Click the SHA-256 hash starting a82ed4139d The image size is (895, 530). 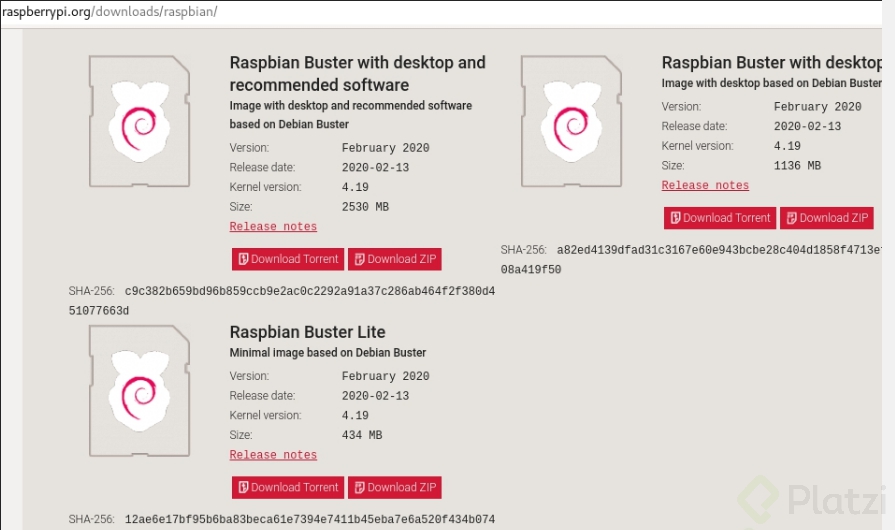(x=719, y=250)
